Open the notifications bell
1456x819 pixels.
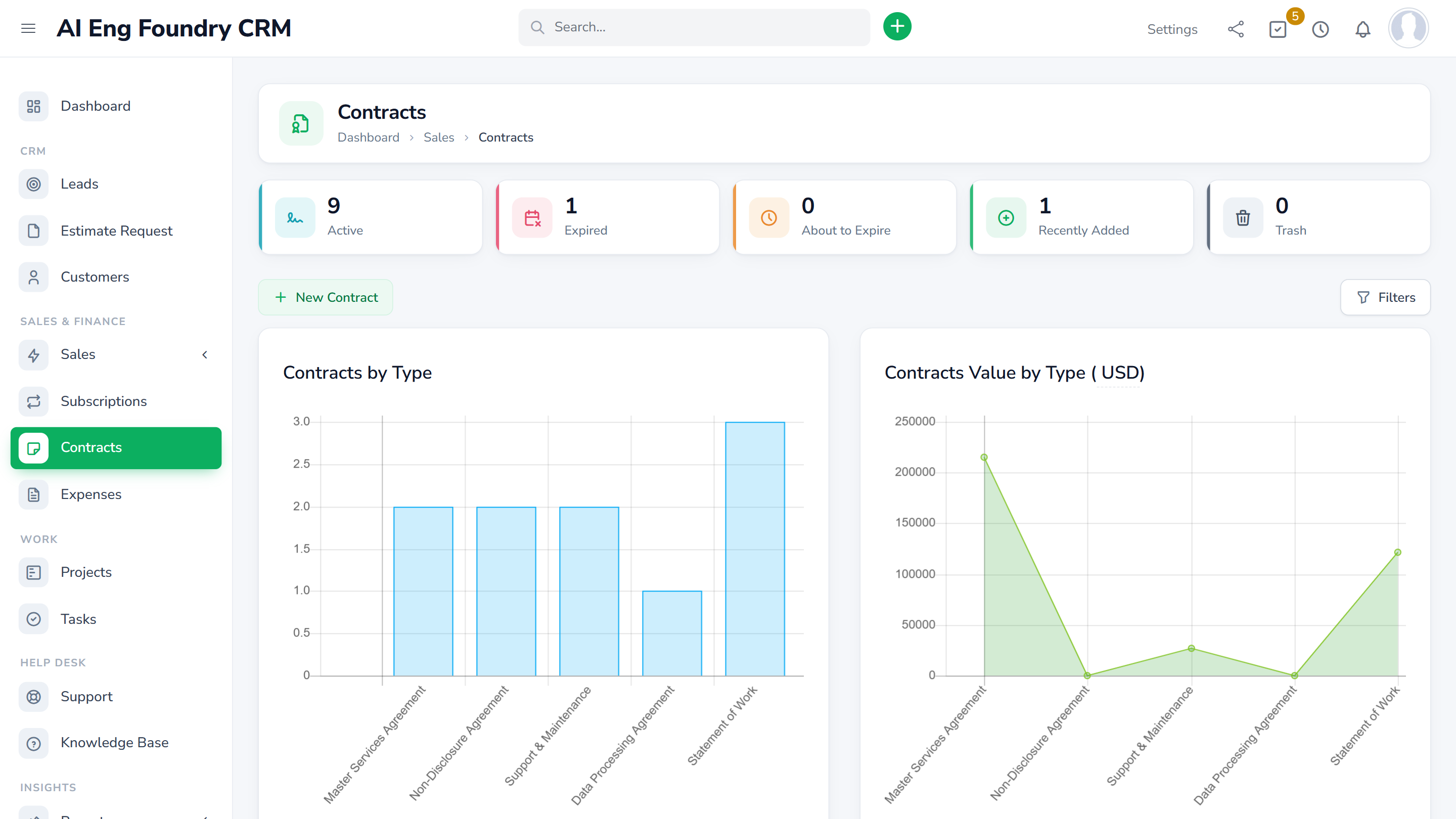[1363, 29]
